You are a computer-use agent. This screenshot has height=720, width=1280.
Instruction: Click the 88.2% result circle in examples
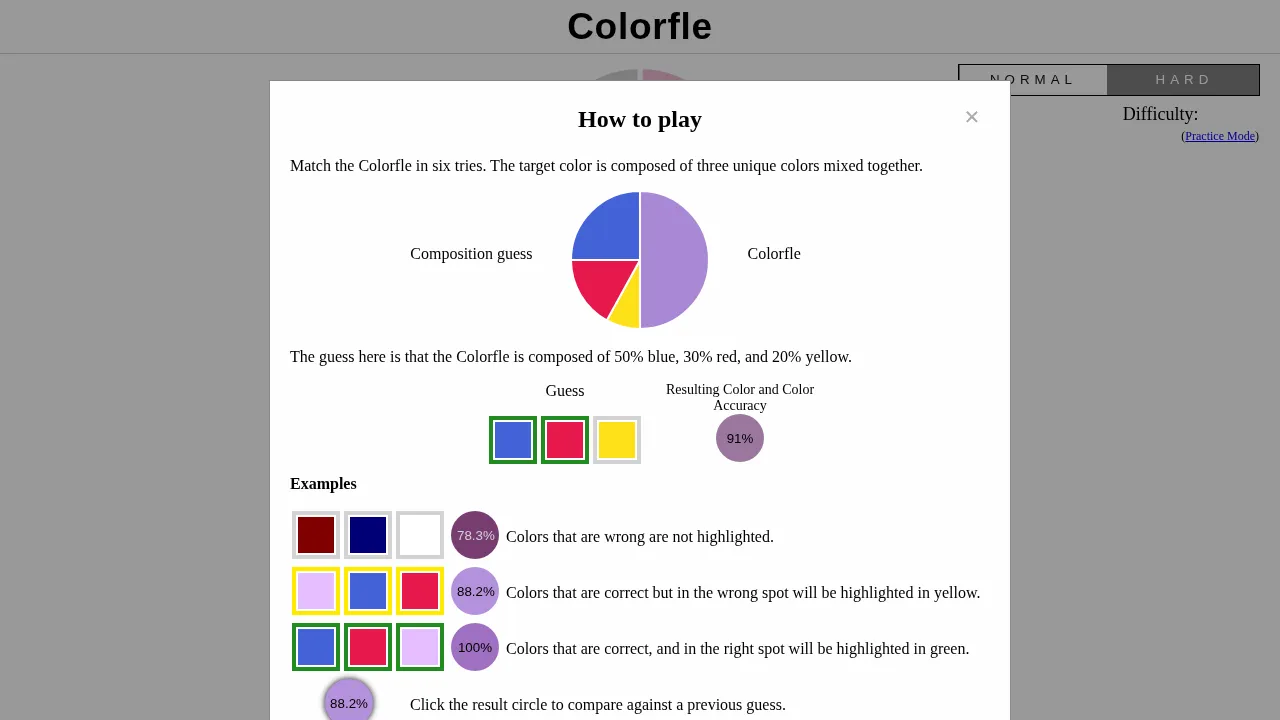click(475, 591)
